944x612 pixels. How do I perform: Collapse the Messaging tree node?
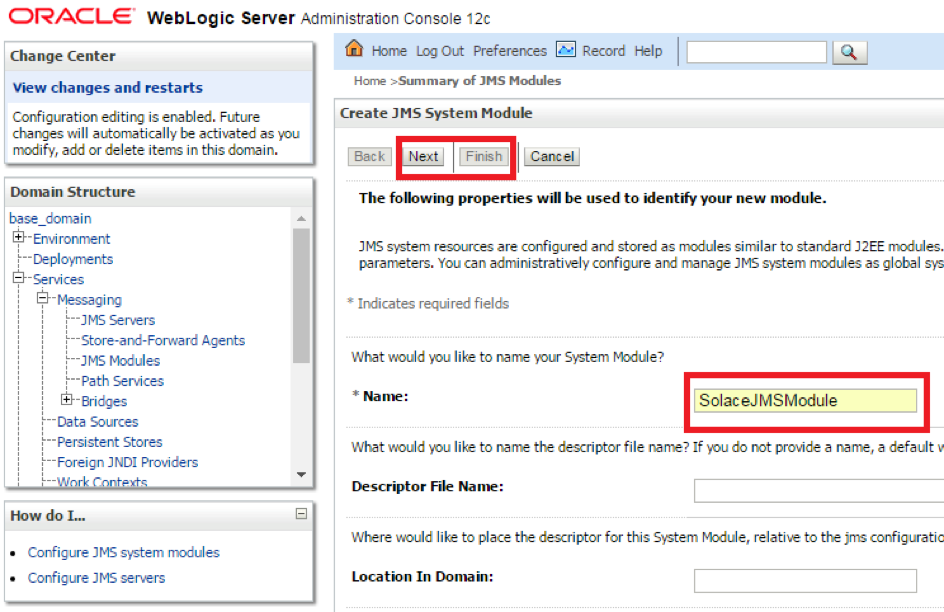pyautogui.click(x=43, y=299)
